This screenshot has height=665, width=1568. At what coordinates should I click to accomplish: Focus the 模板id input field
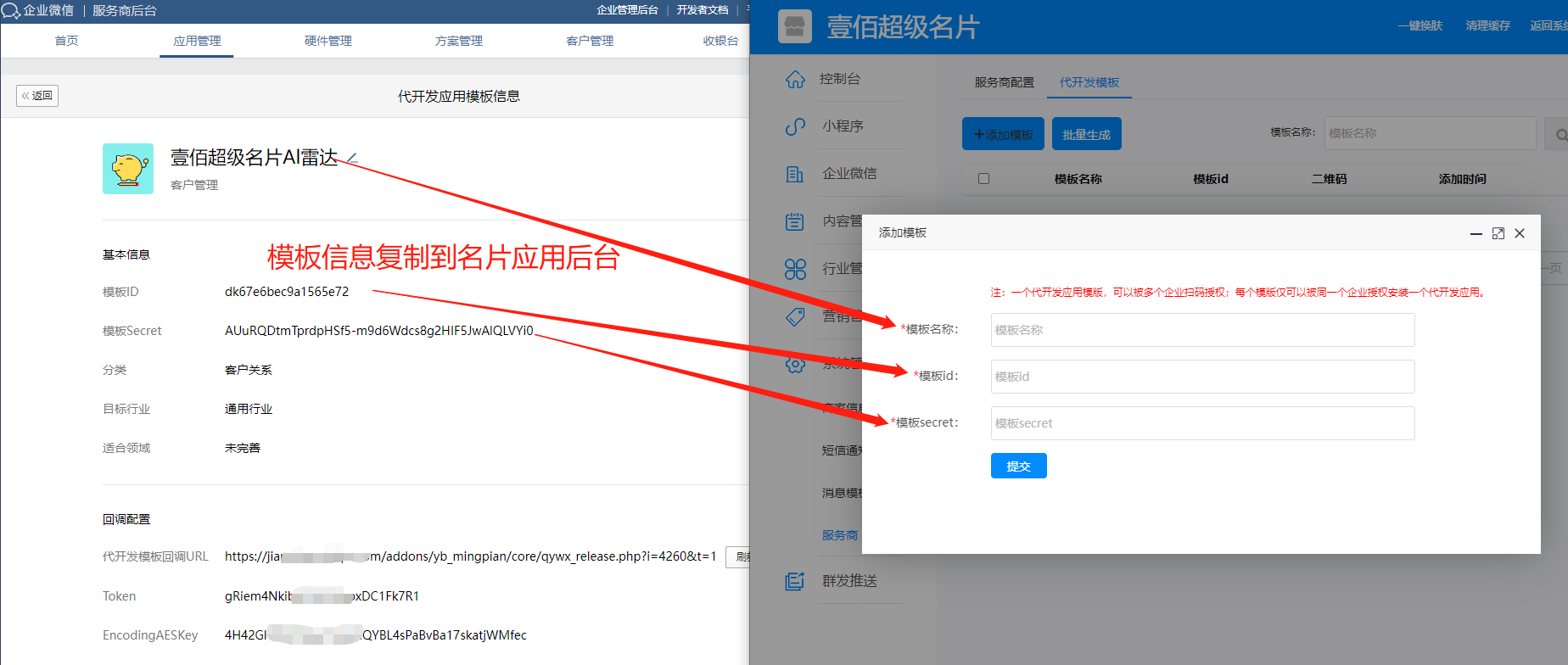click(x=1202, y=377)
